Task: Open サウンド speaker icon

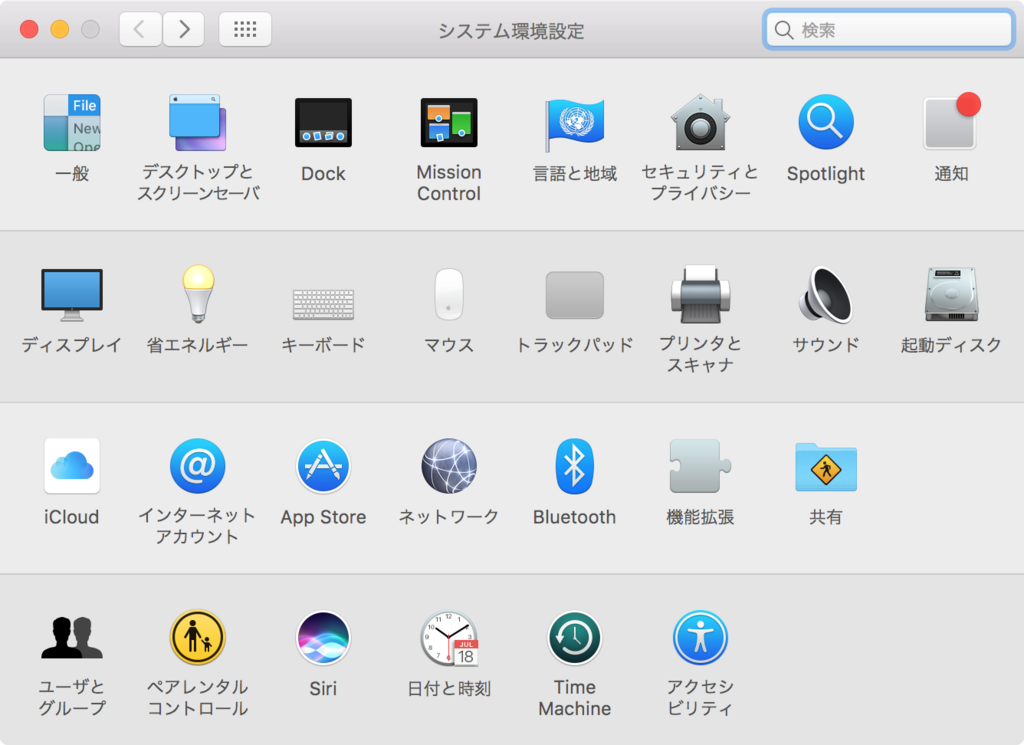Action: click(x=825, y=294)
